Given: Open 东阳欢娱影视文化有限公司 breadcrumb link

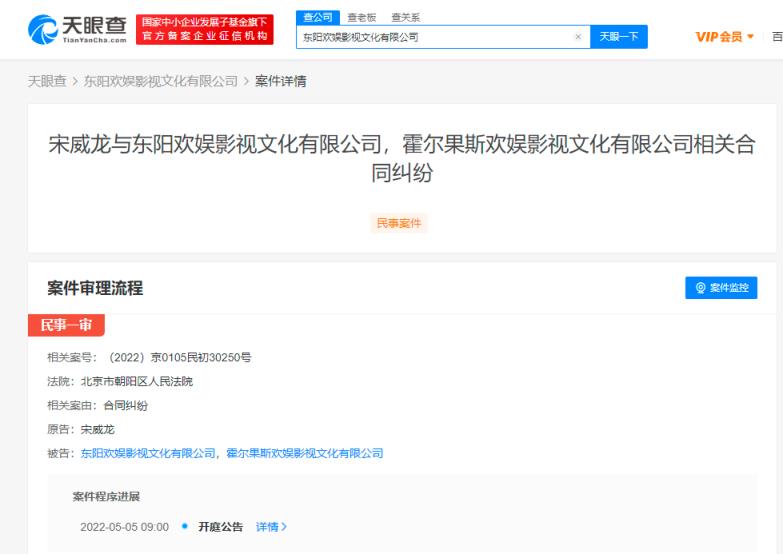Looking at the screenshot, I should (x=161, y=81).
